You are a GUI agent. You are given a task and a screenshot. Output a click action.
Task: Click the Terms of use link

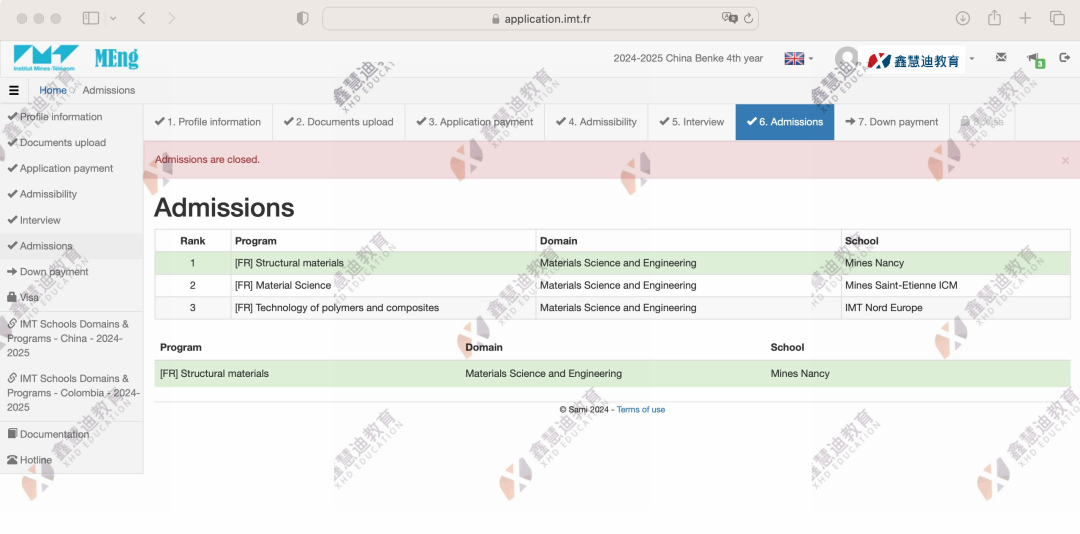coord(641,409)
